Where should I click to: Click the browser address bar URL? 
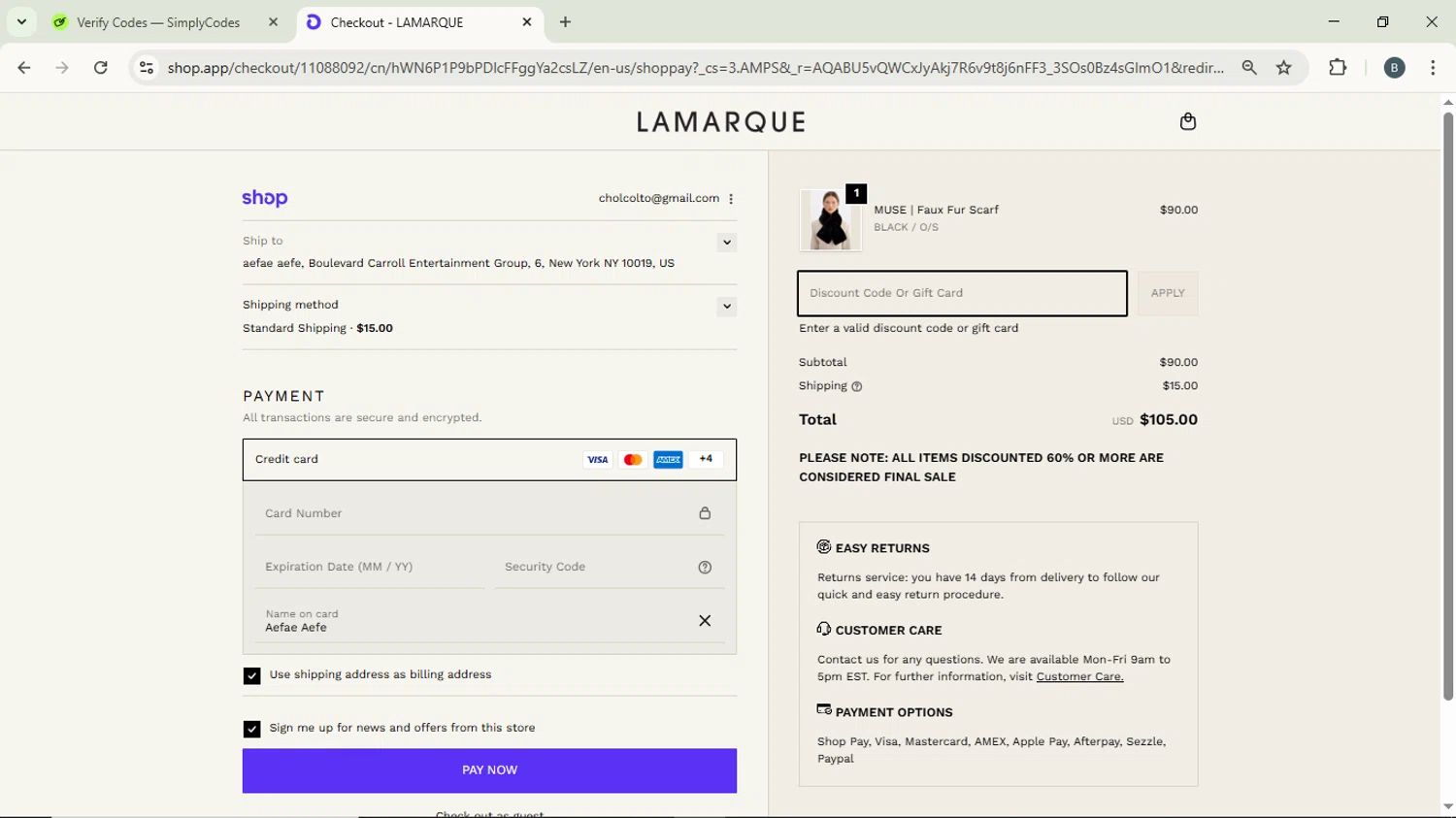695,68
